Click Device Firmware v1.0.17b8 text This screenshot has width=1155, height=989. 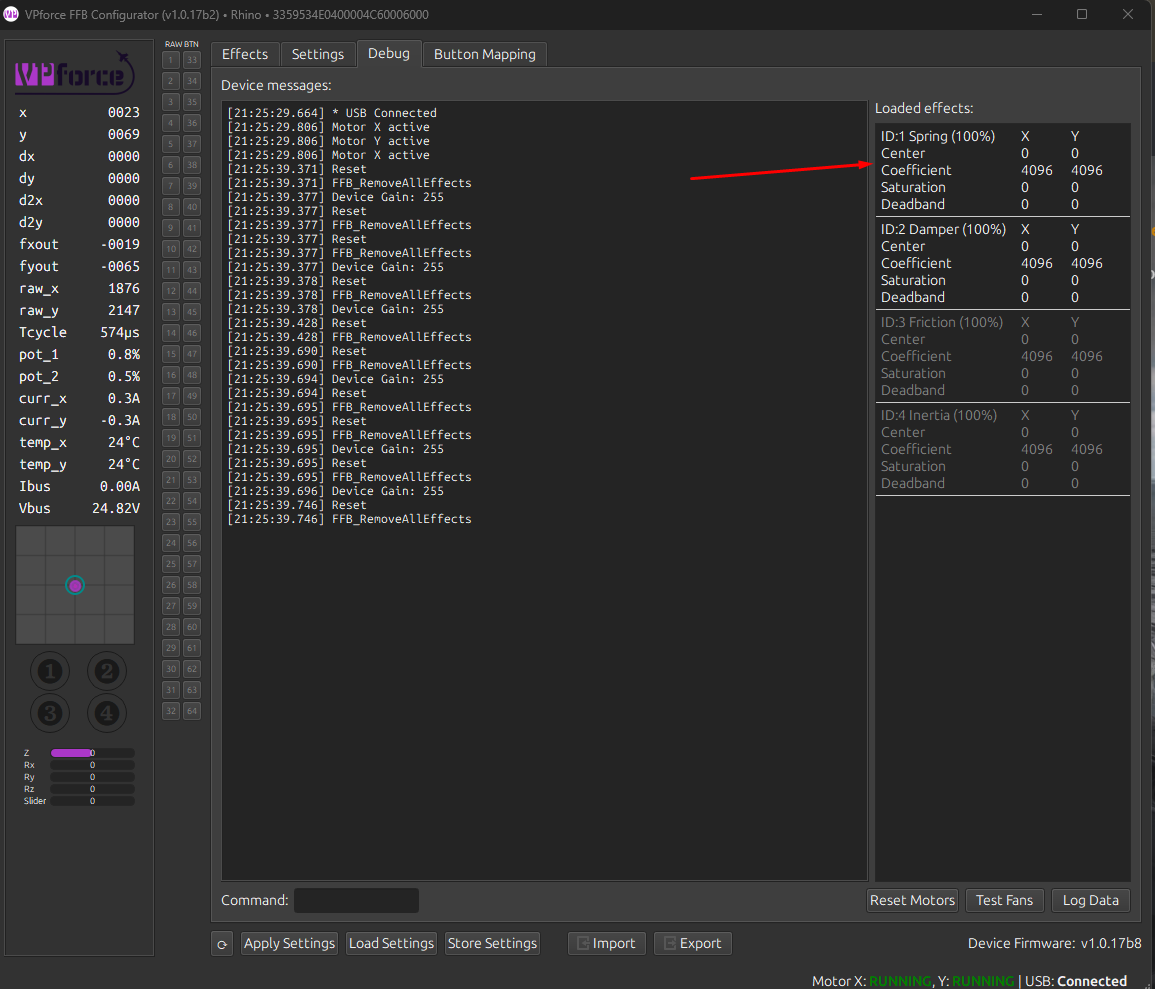click(x=1054, y=943)
